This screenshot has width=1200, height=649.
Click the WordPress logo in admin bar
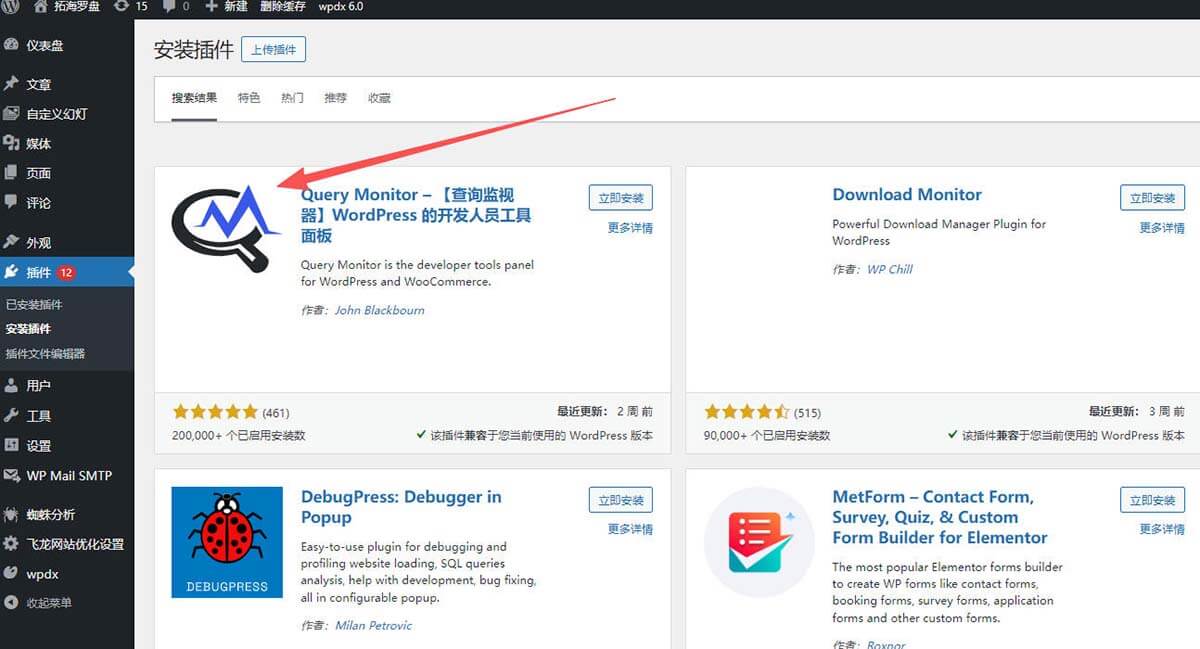[11, 7]
